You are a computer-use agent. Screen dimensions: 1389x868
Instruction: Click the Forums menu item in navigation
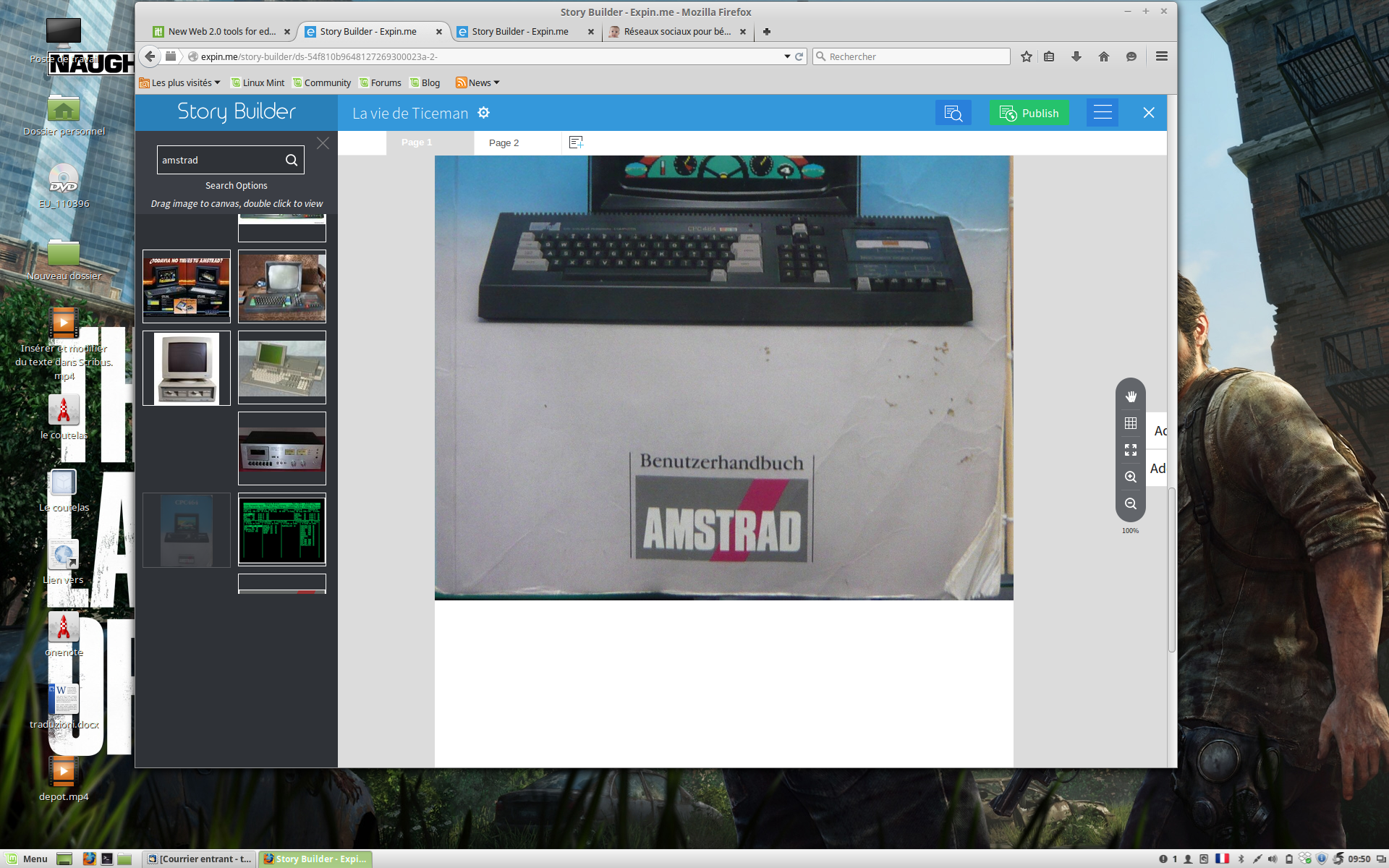click(x=385, y=82)
